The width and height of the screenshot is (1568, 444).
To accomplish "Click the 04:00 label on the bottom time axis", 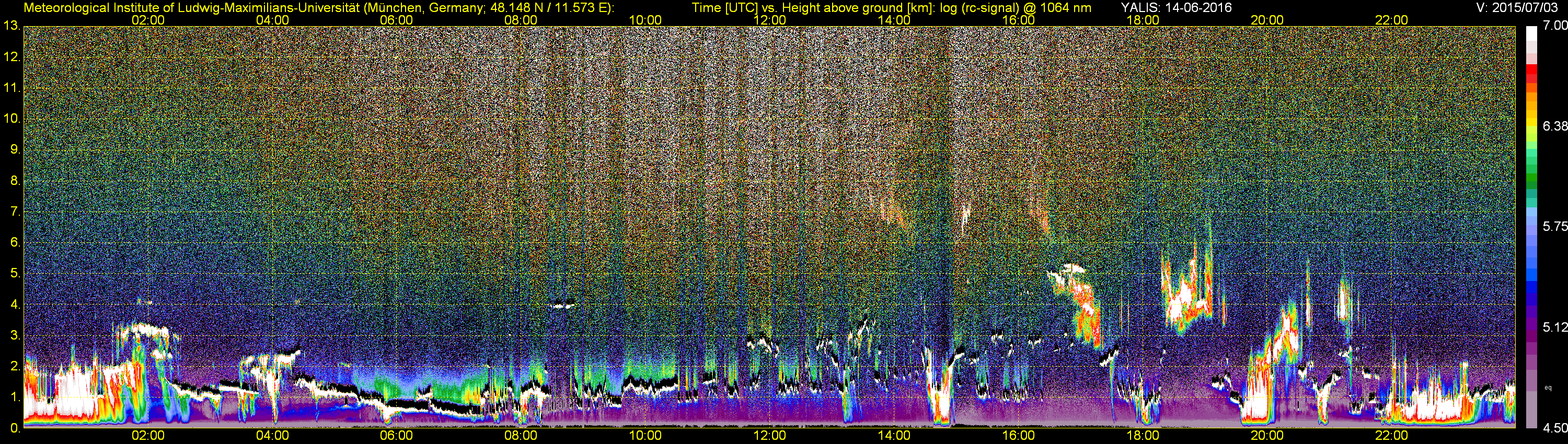I will pos(272,436).
